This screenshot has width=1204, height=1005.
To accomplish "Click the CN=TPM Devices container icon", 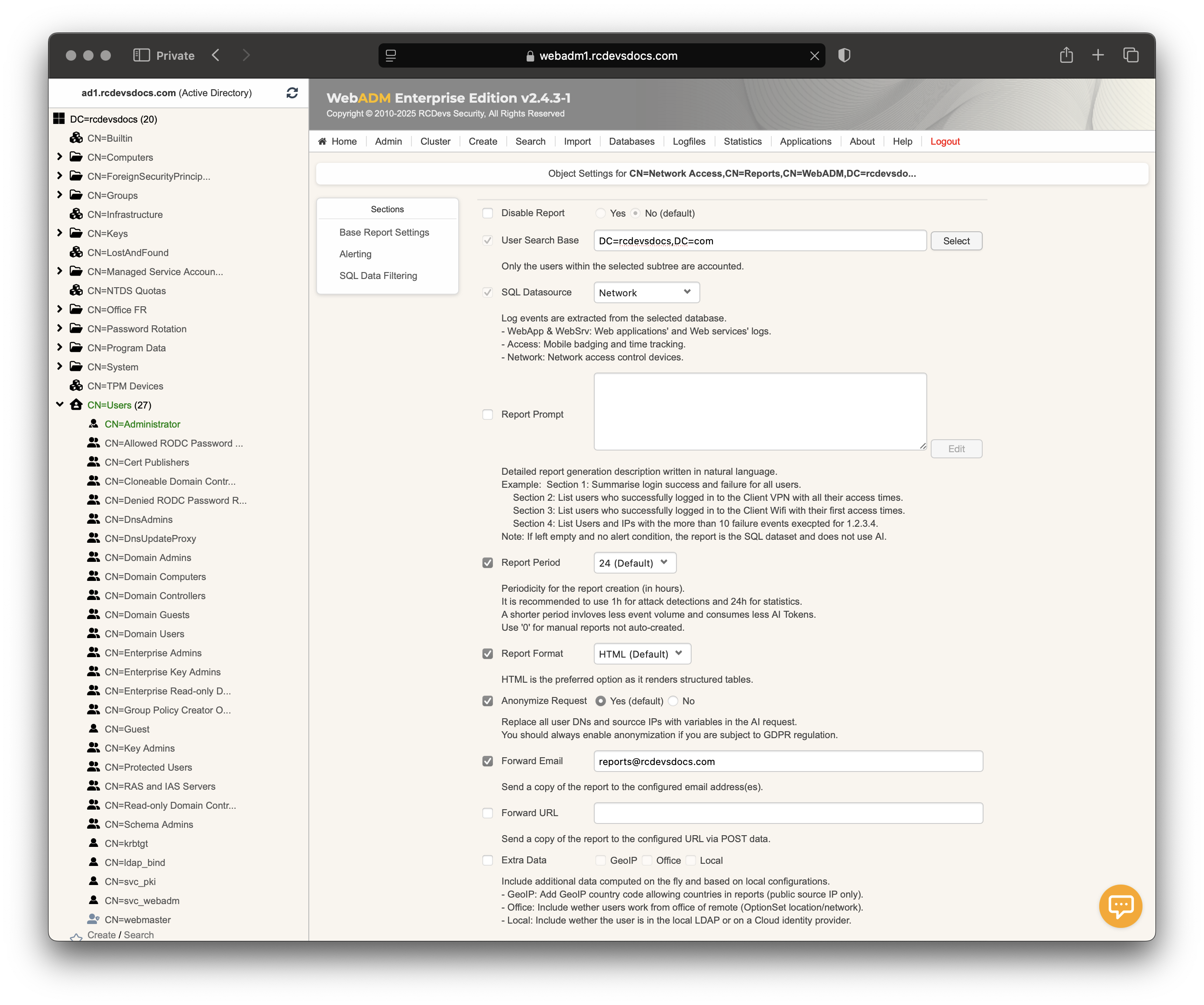I will click(76, 385).
